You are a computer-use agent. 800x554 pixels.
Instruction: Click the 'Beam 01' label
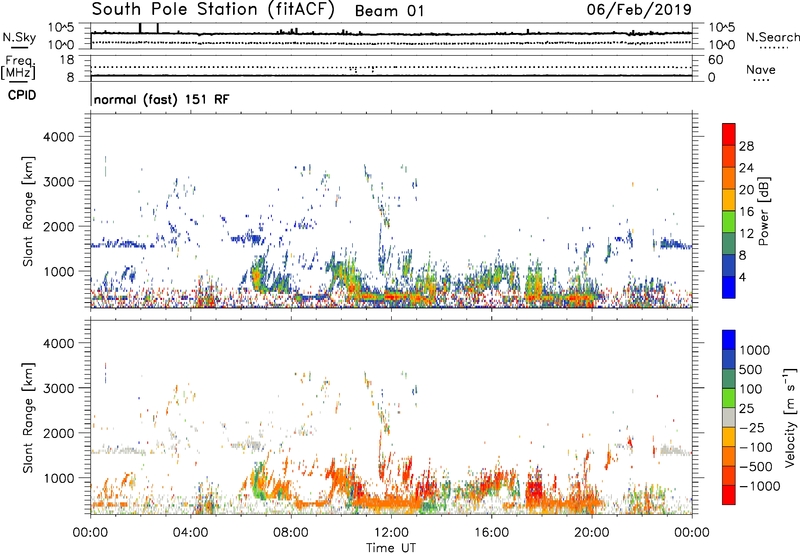click(x=389, y=11)
